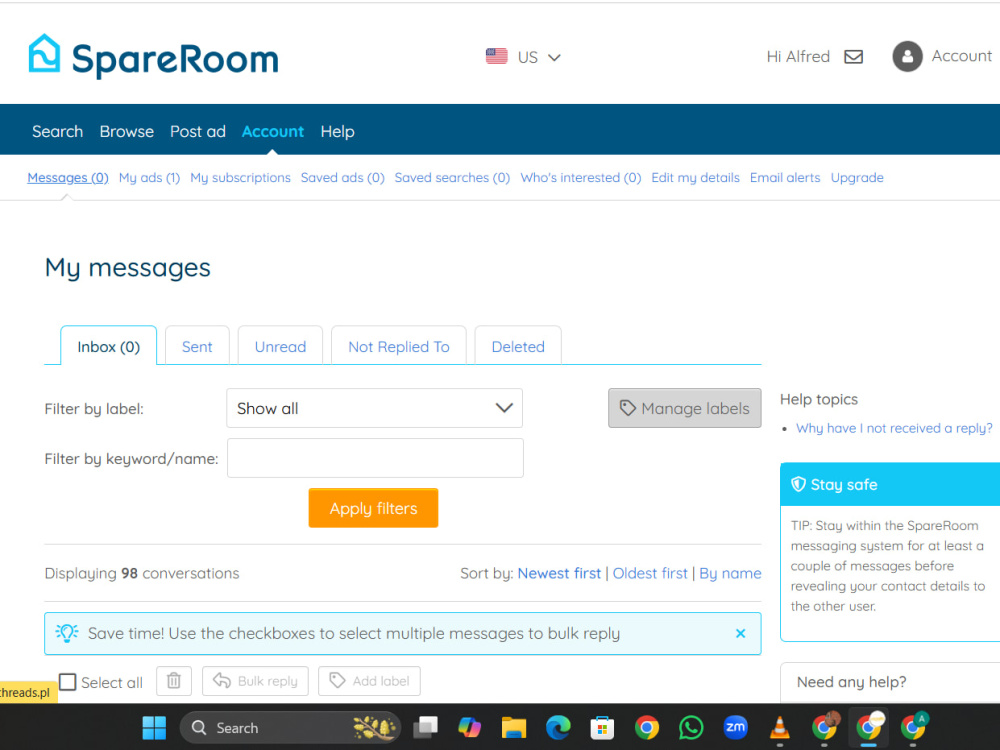Sort conversations by Newest first
The width and height of the screenshot is (1000, 750).
[x=559, y=573]
